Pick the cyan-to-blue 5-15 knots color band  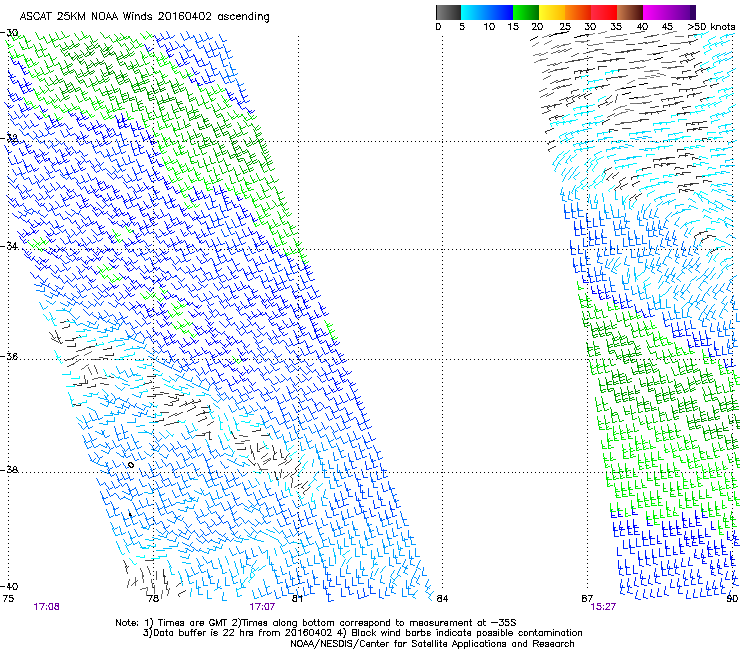[x=487, y=12]
